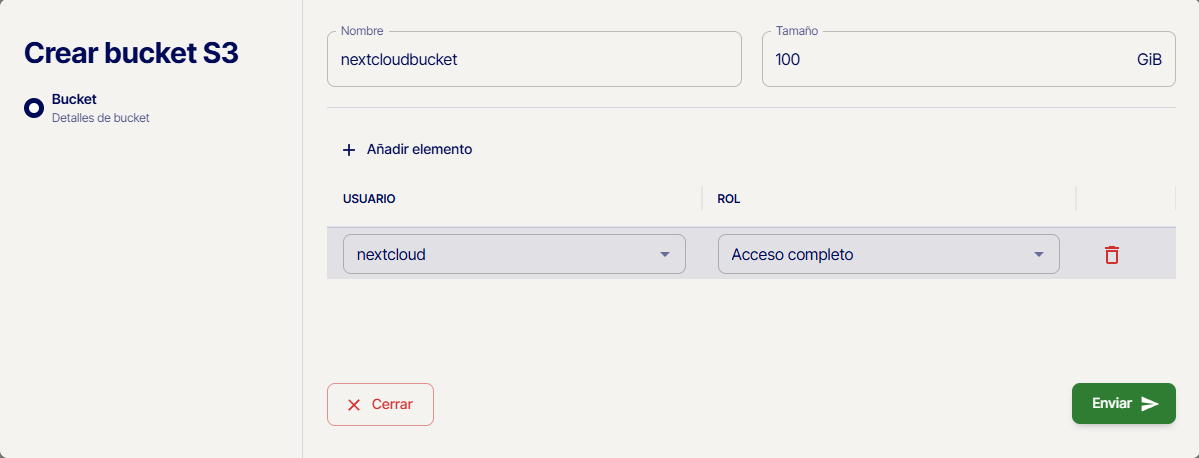Submit the form with Enviar button
The height and width of the screenshot is (458, 1199).
1123,404
